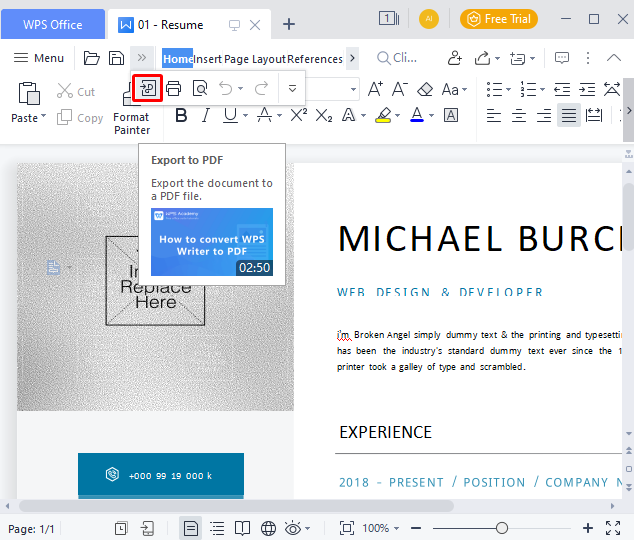This screenshot has width=634, height=540.
Task: Align text left
Action: point(494,116)
